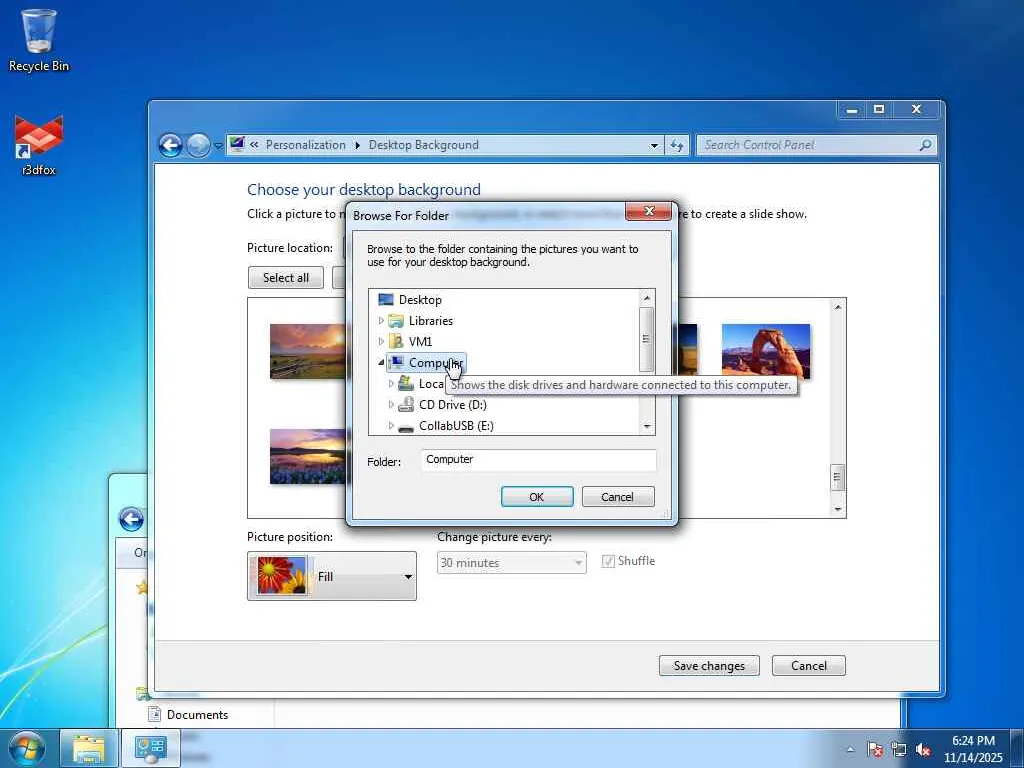This screenshot has width=1024, height=768.
Task: Click Cancel in Desktop Background window
Action: tap(808, 665)
